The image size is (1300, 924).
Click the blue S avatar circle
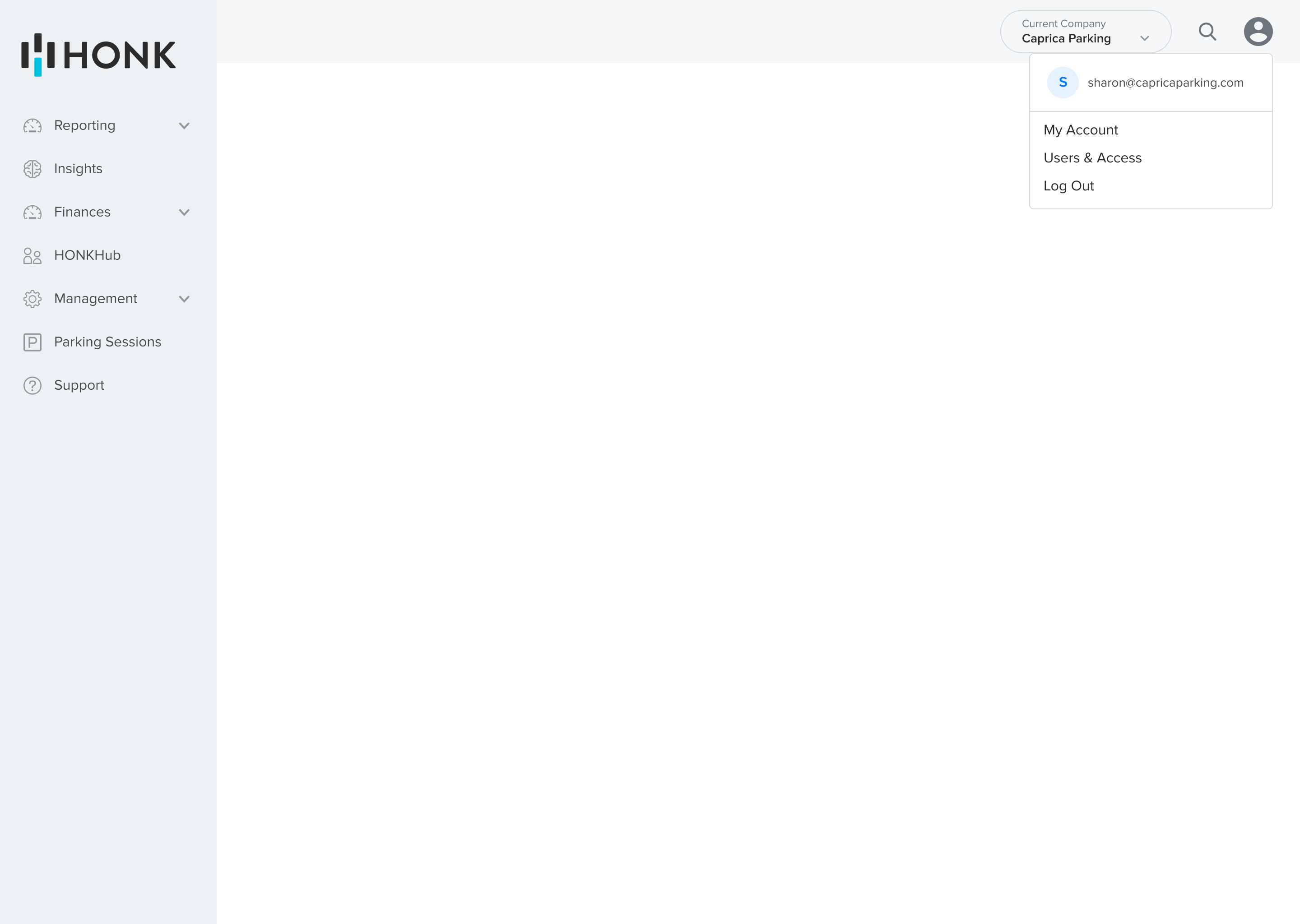pyautogui.click(x=1062, y=83)
